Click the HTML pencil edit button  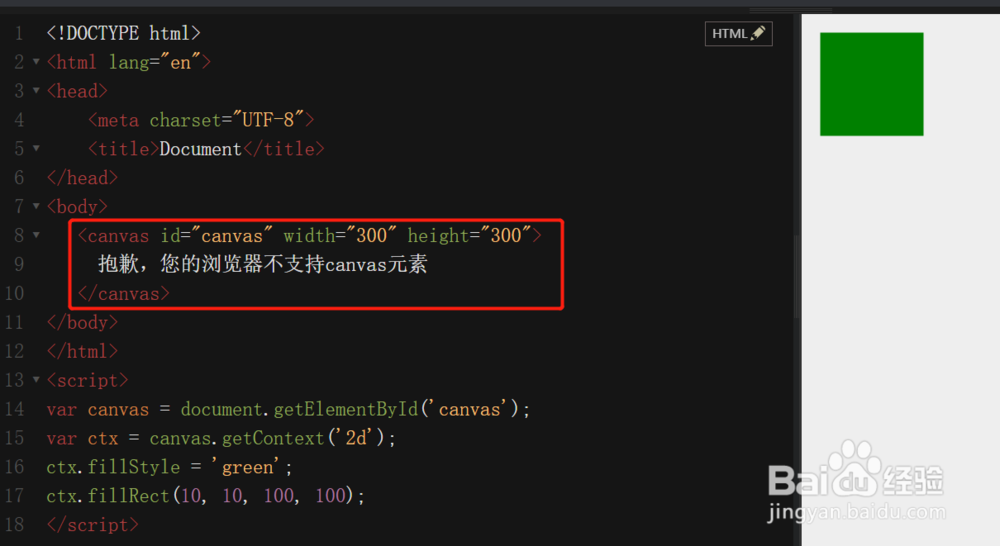(739, 34)
